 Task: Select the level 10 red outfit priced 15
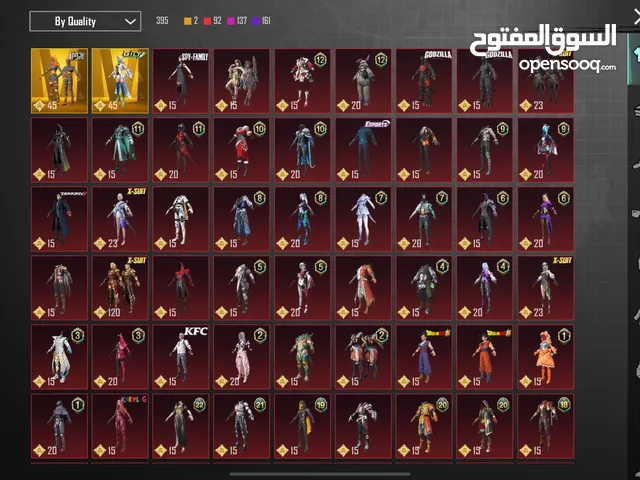[x=242, y=150]
